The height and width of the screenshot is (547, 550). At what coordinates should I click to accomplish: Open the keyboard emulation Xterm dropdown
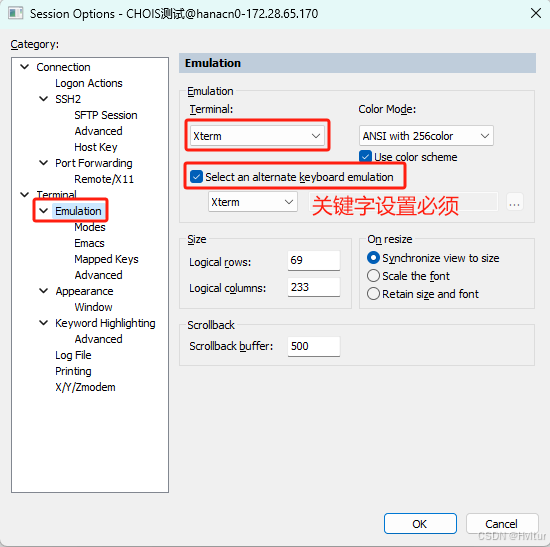tap(253, 202)
